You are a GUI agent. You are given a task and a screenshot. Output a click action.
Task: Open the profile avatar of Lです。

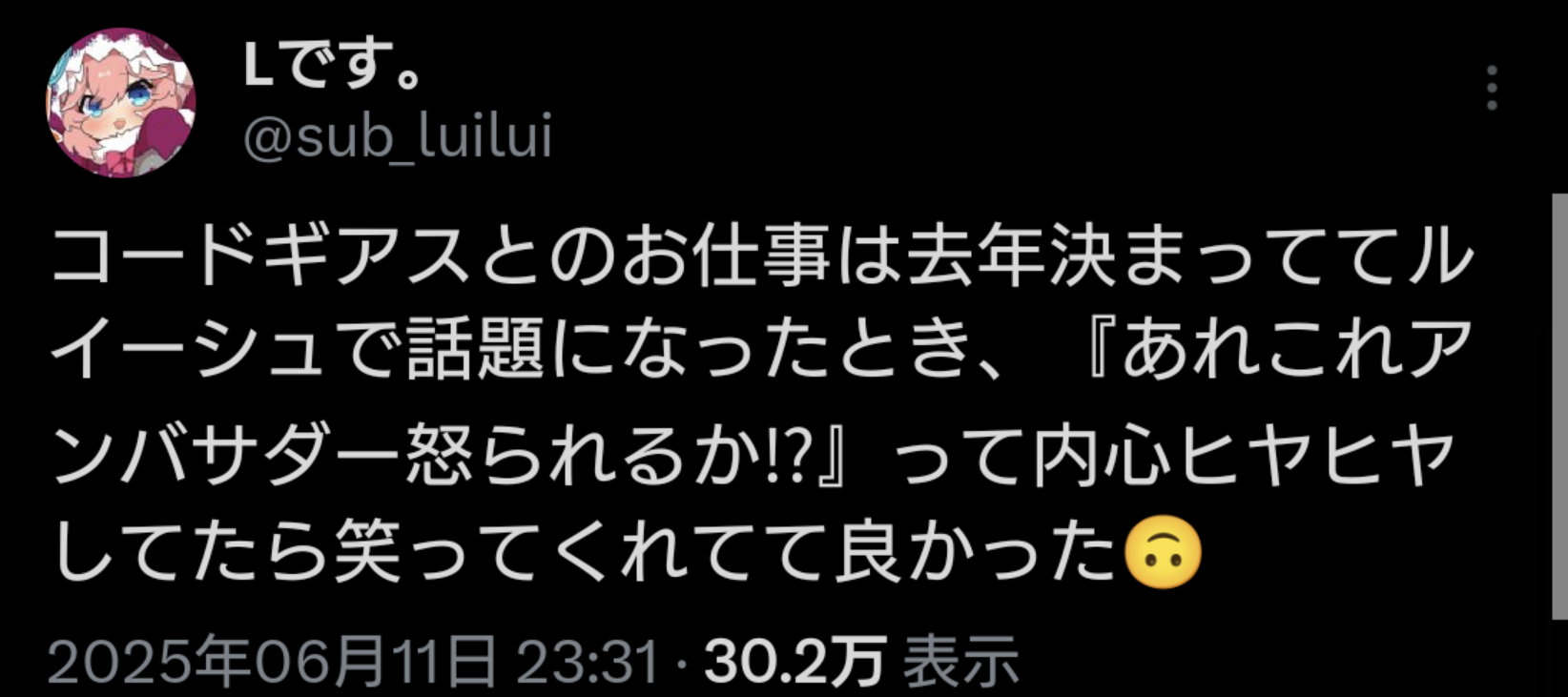pos(121,102)
